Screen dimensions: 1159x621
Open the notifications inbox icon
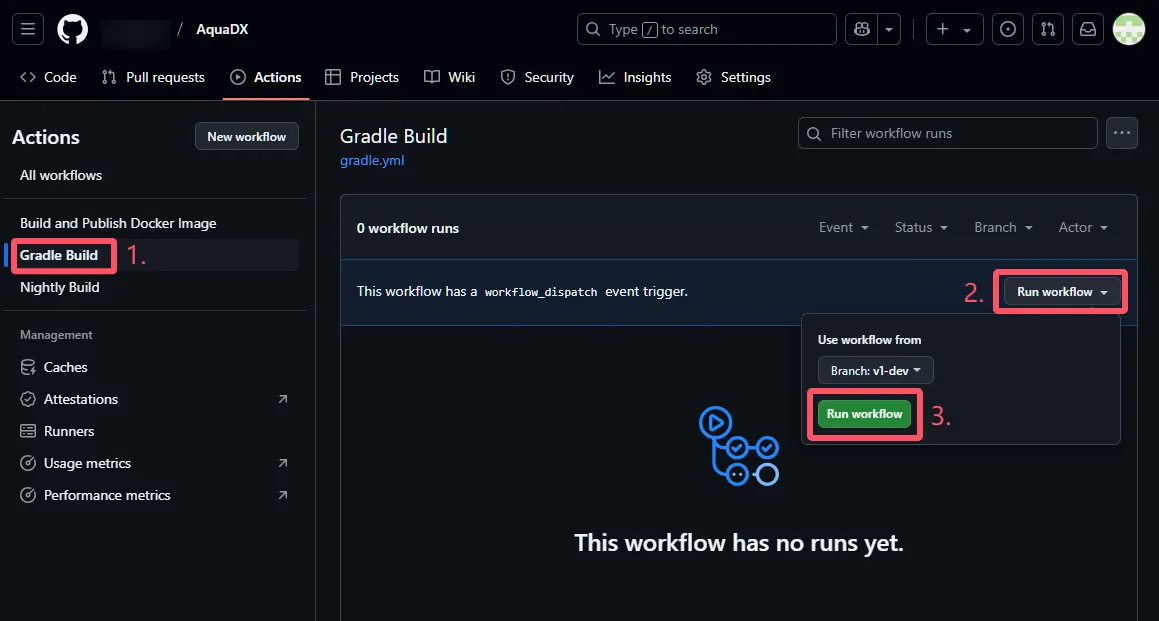tap(1087, 29)
